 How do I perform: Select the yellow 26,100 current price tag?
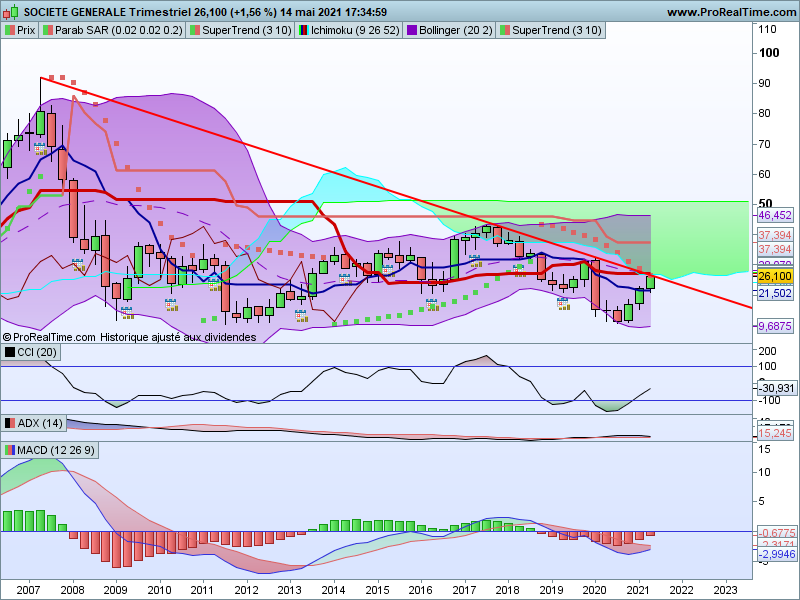[774, 277]
